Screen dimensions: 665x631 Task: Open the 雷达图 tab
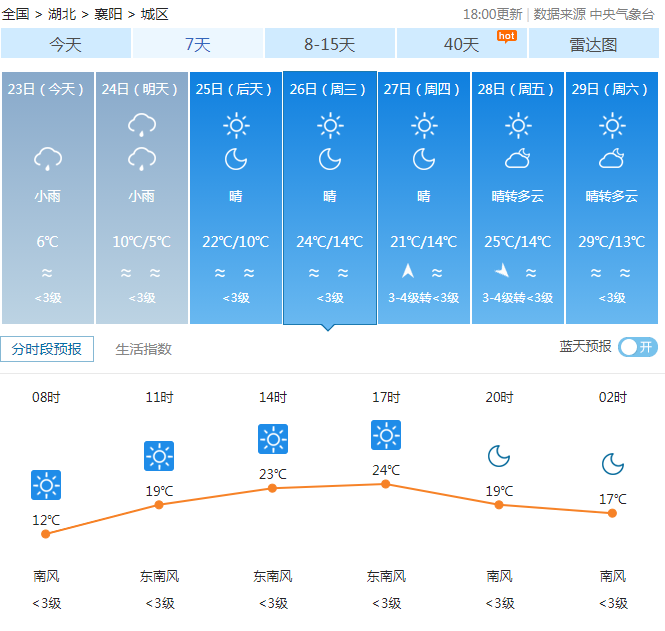pos(593,44)
